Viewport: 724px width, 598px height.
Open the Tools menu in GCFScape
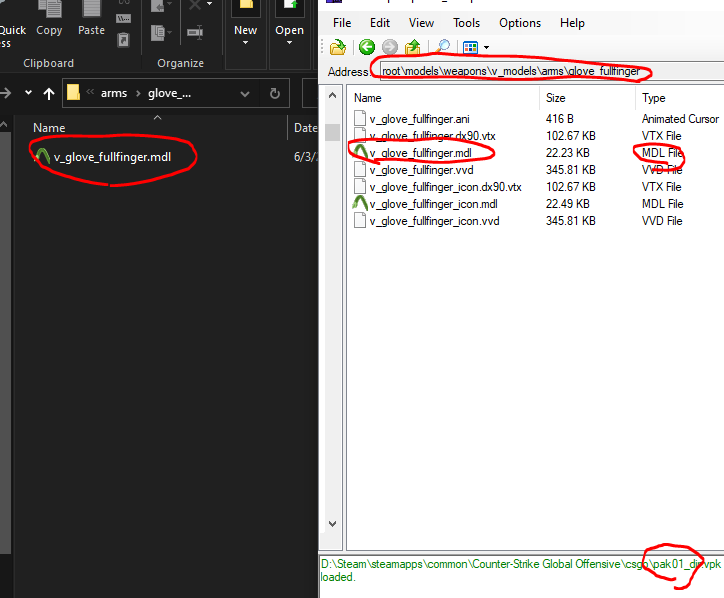(x=466, y=23)
